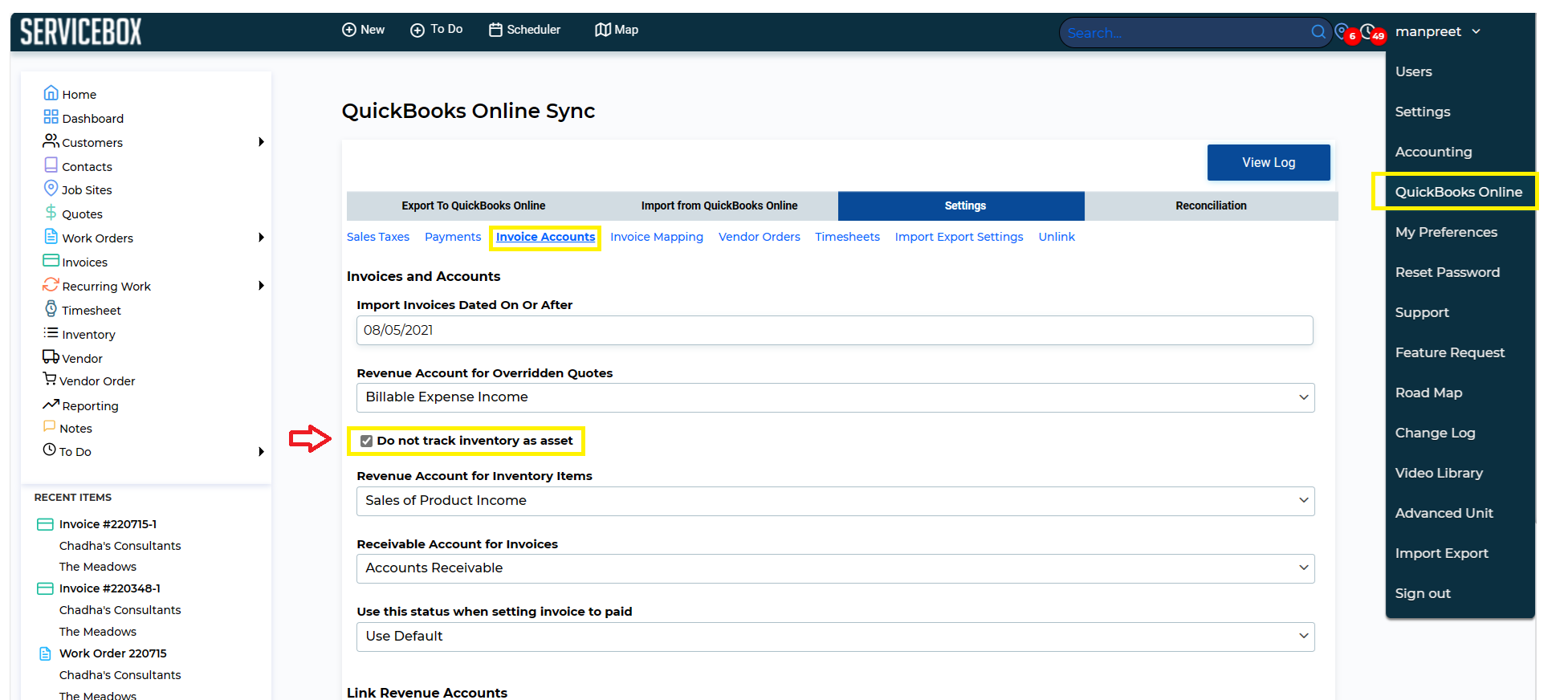Click the View Log button
Screen dimensions: 1568x700
click(1269, 162)
